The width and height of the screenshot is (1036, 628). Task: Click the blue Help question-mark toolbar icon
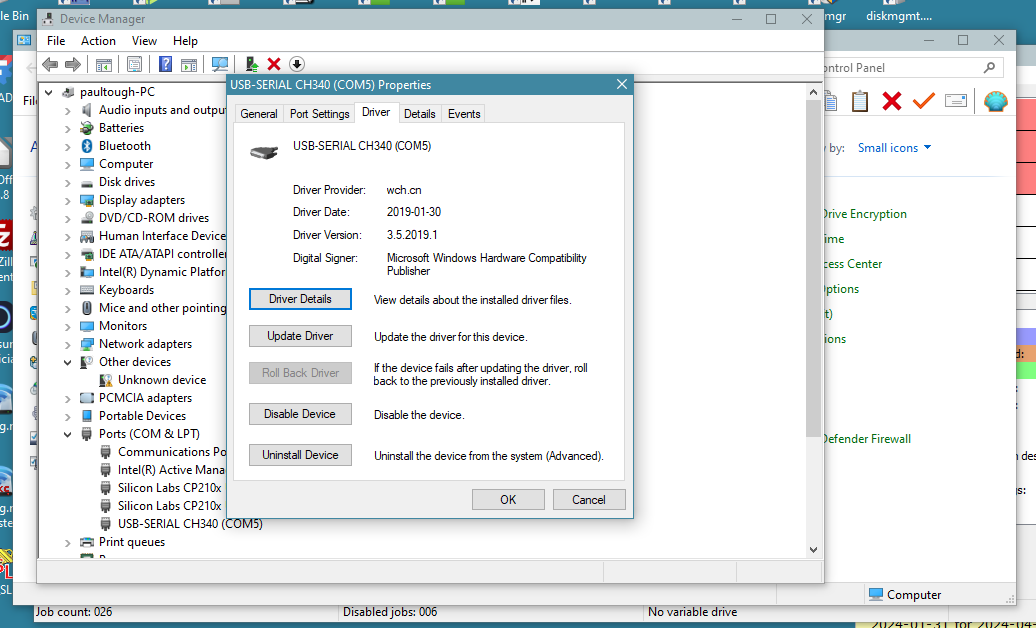165,64
